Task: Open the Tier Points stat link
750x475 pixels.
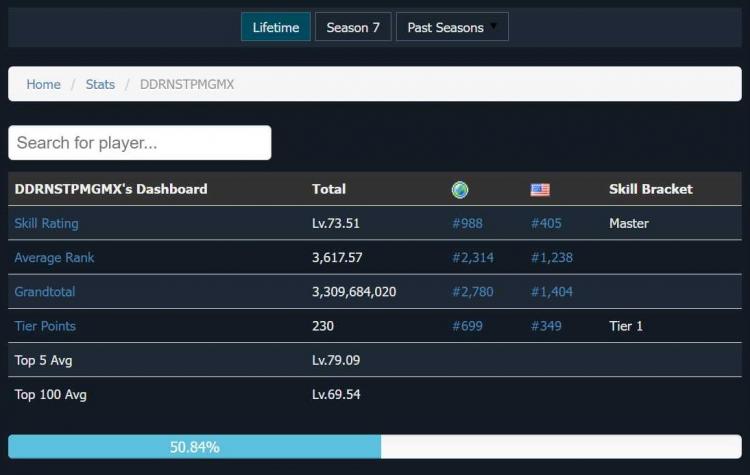Action: click(x=45, y=326)
